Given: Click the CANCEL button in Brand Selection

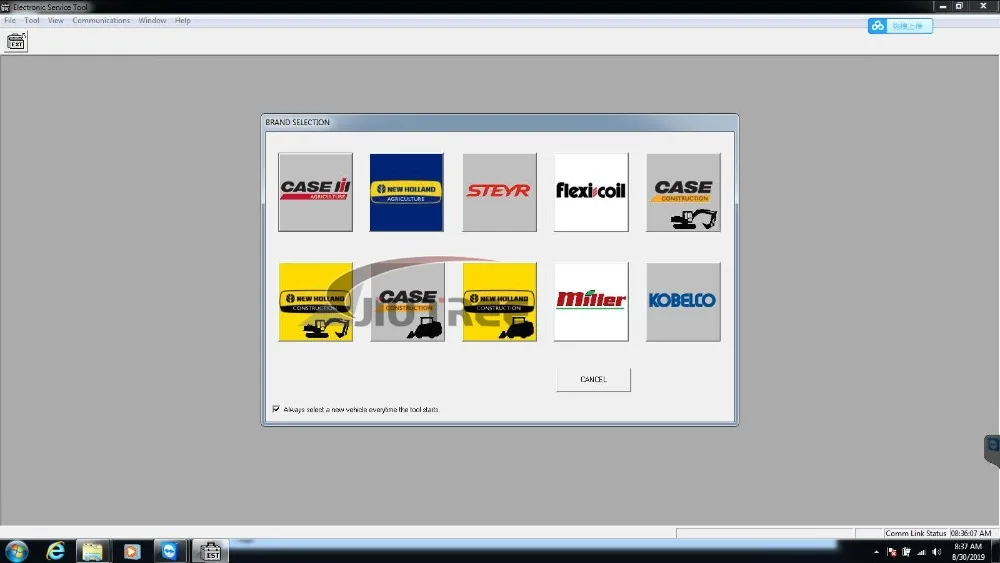Looking at the screenshot, I should coord(593,379).
